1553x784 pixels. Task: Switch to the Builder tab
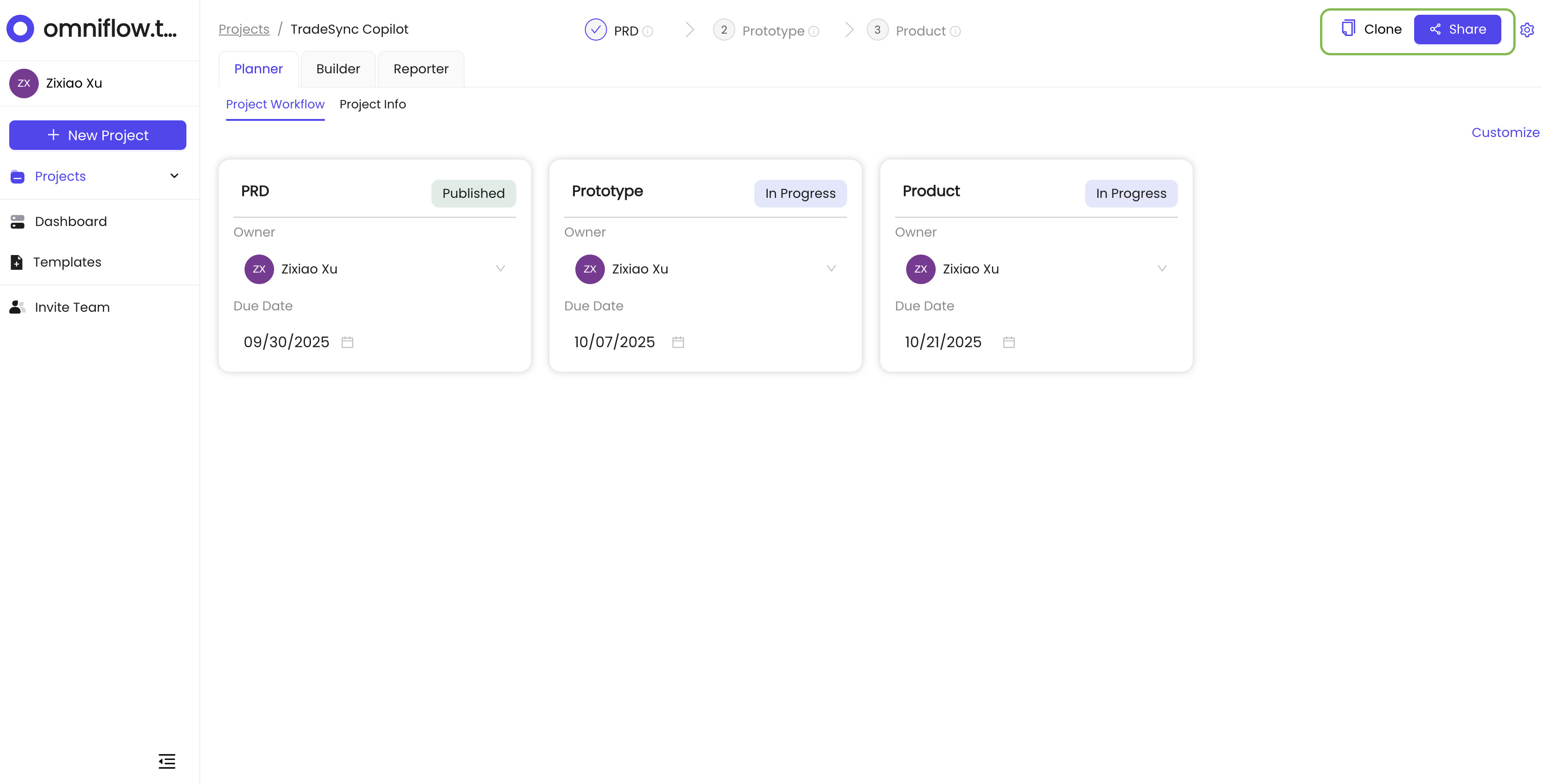(x=338, y=69)
